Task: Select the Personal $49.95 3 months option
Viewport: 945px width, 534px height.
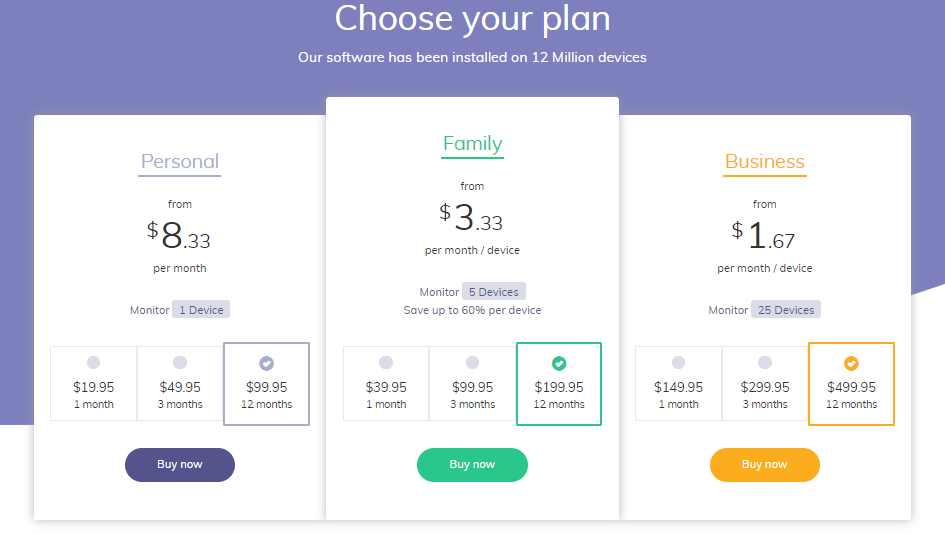Action: pos(180,383)
